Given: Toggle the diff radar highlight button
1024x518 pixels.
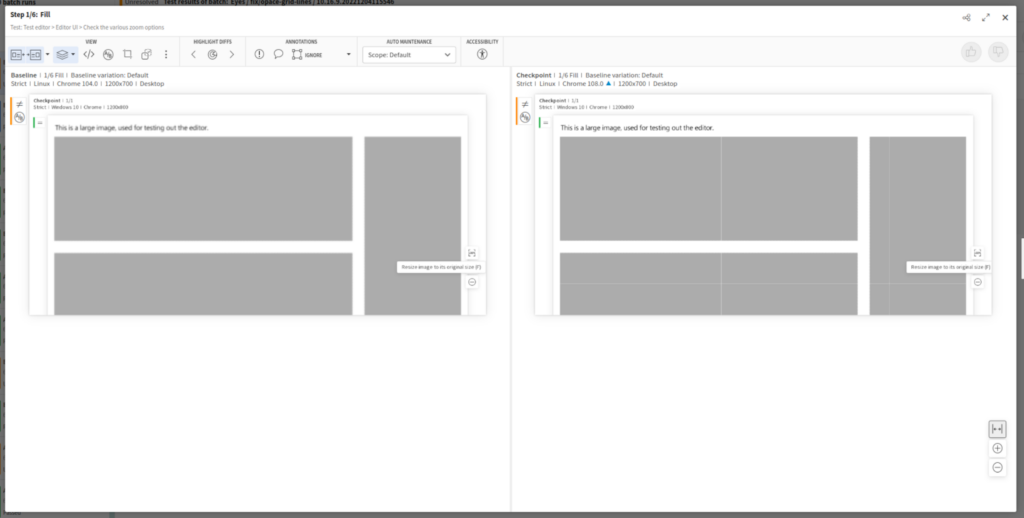Looking at the screenshot, I should [212, 54].
